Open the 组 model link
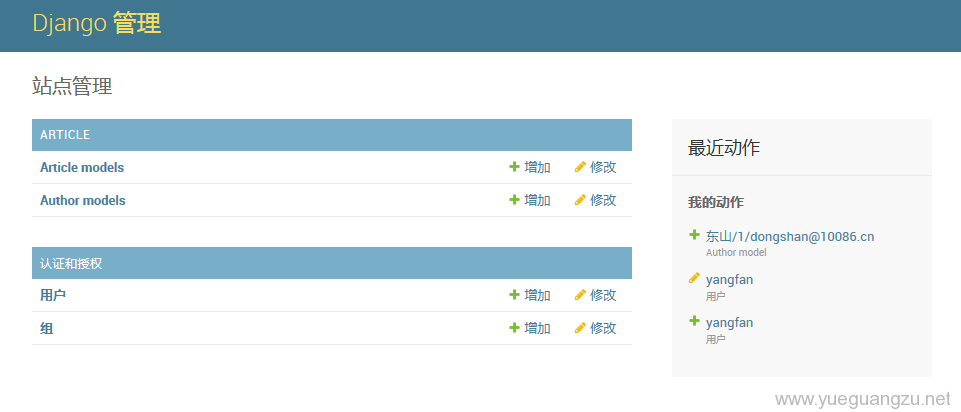Screen dimensions: 961x412 click(46, 328)
